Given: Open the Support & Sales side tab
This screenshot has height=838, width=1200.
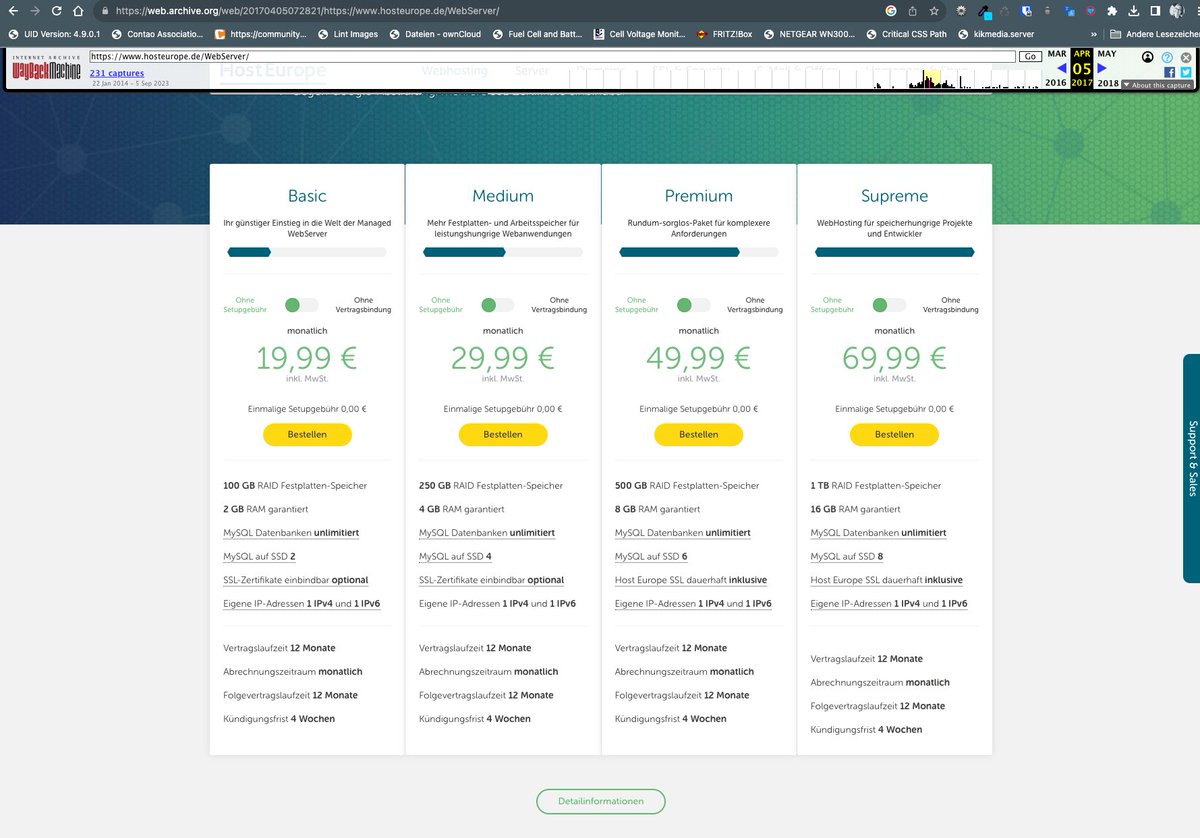Looking at the screenshot, I should click(x=1191, y=468).
